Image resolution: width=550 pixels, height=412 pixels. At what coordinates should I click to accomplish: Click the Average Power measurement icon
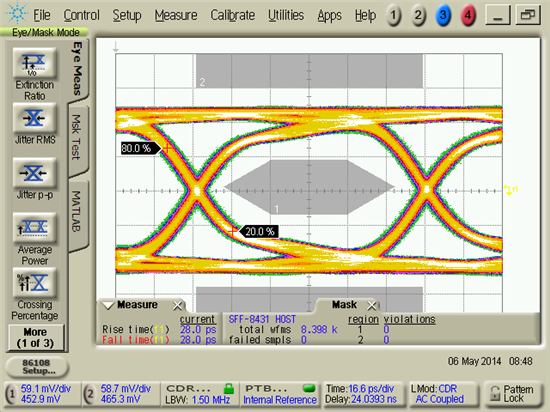[x=34, y=228]
